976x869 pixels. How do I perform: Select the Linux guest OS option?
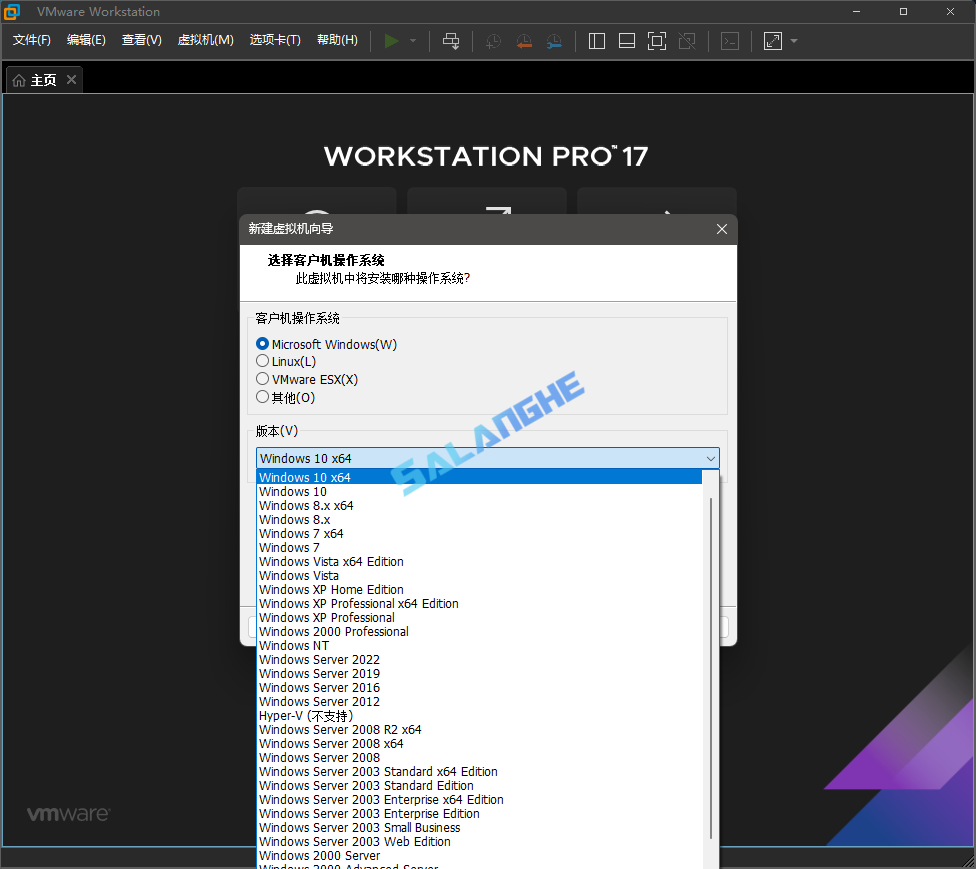click(261, 361)
